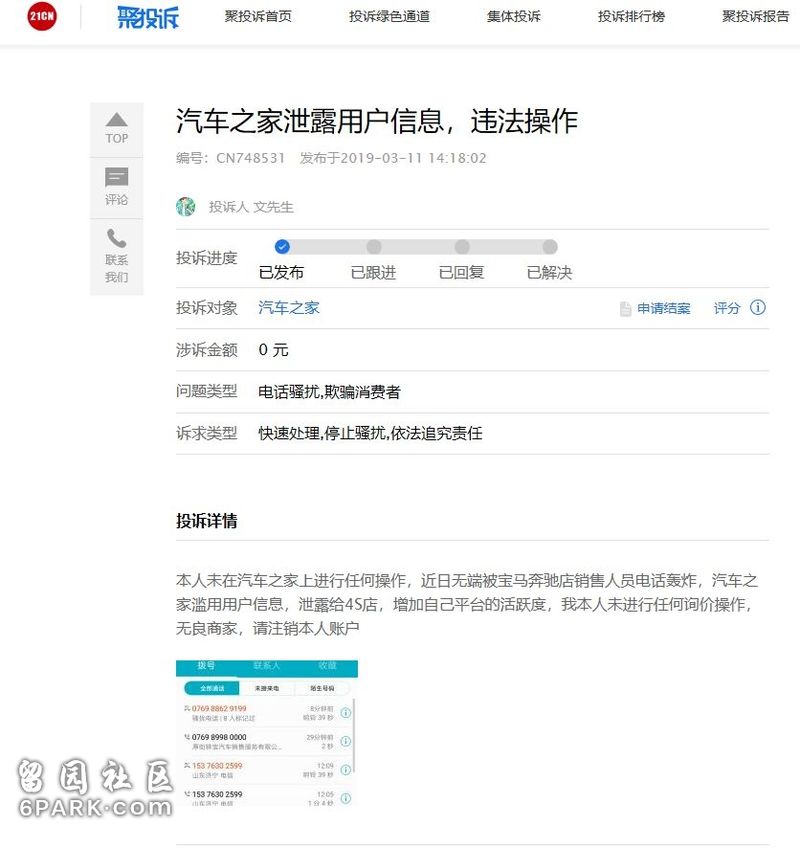Open 投诉绿色通道 menu item

[x=389, y=17]
